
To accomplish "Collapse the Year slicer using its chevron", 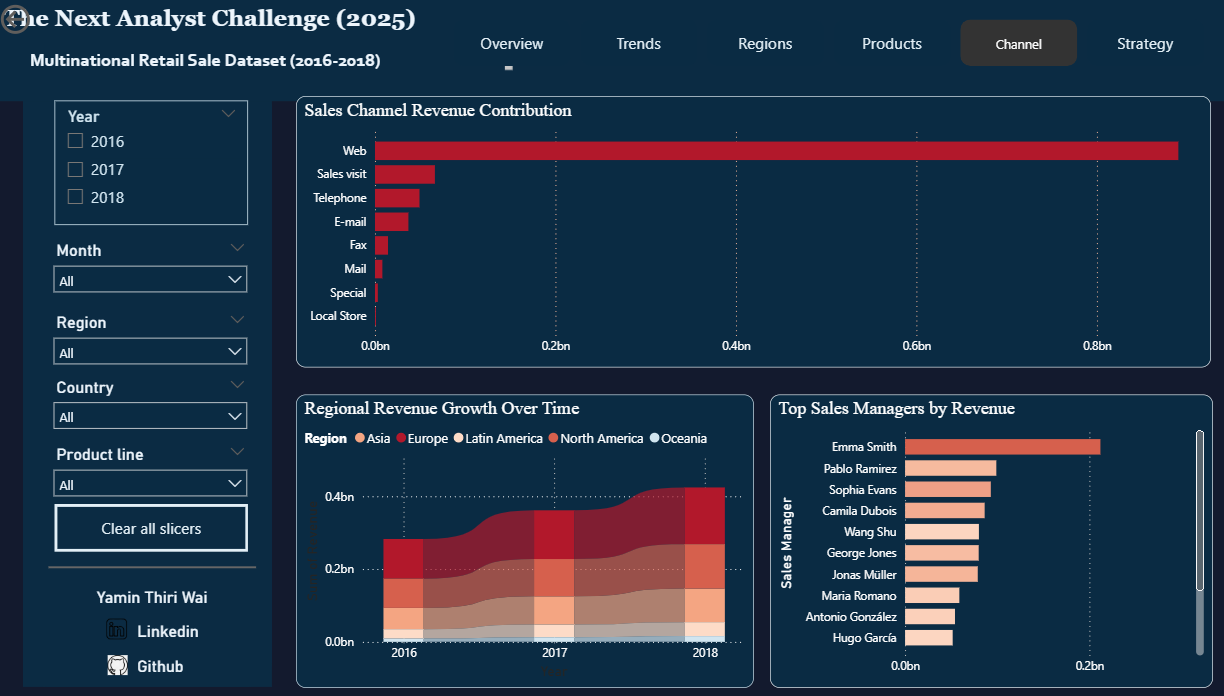I will point(228,114).
